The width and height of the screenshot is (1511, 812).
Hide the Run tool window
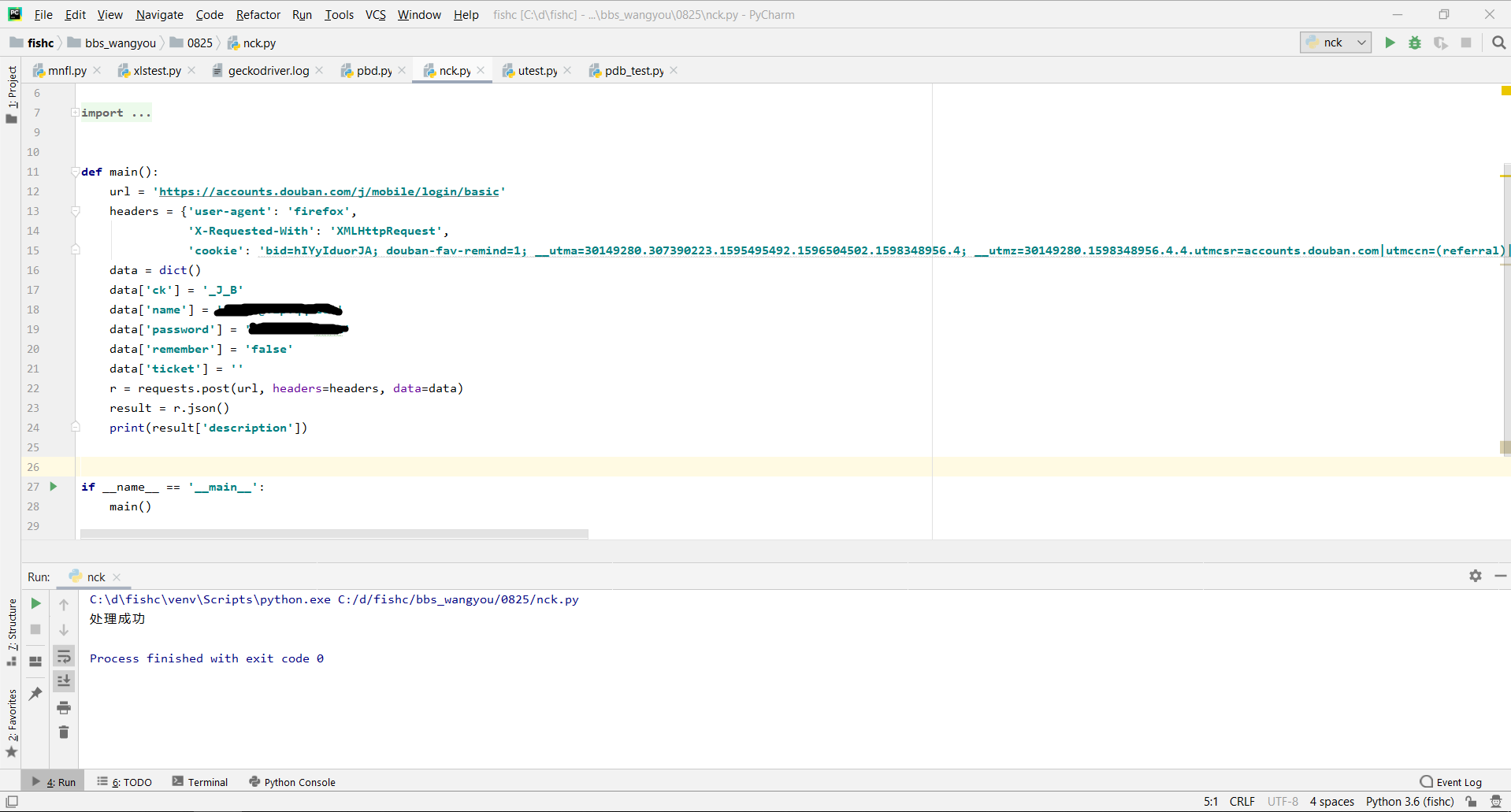pyautogui.click(x=1500, y=576)
